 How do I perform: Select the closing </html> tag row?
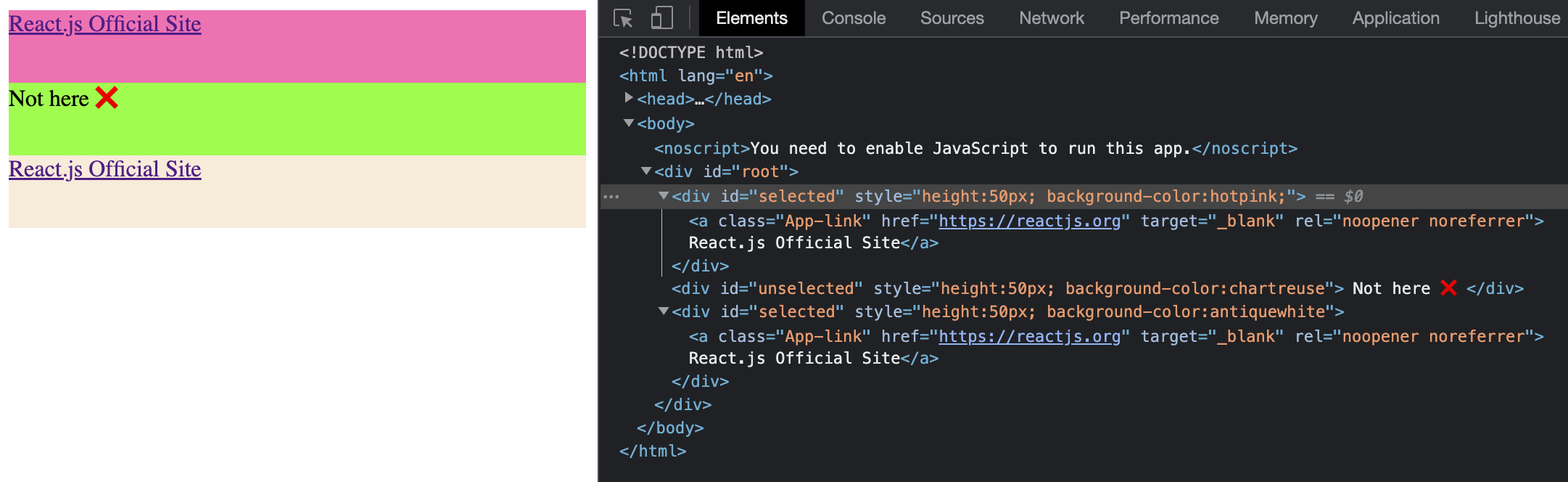point(653,451)
